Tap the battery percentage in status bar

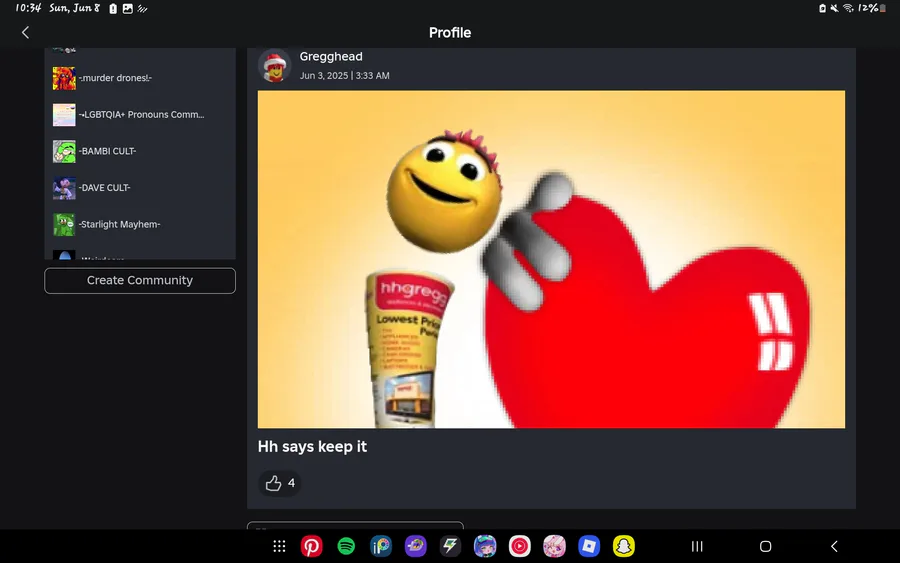[868, 8]
